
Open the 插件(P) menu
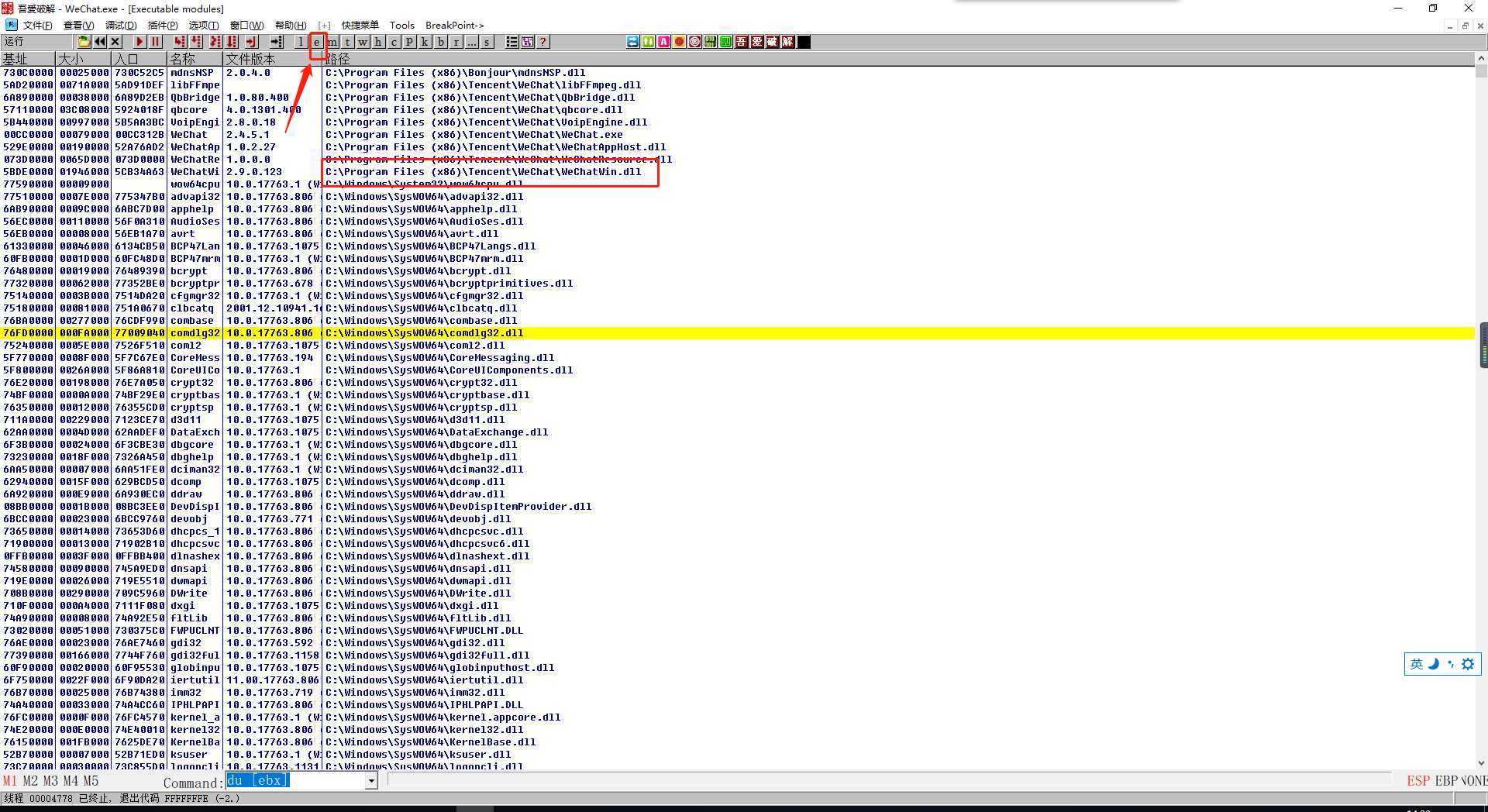coord(162,26)
